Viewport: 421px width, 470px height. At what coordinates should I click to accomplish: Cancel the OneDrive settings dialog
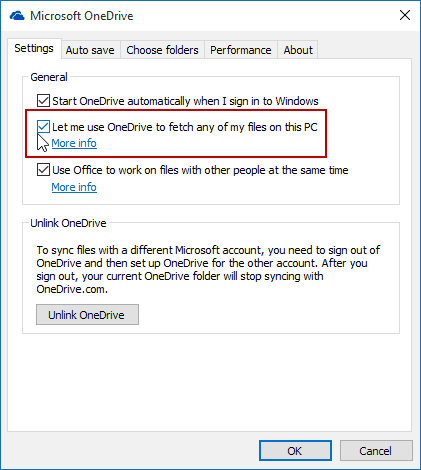(x=376, y=451)
